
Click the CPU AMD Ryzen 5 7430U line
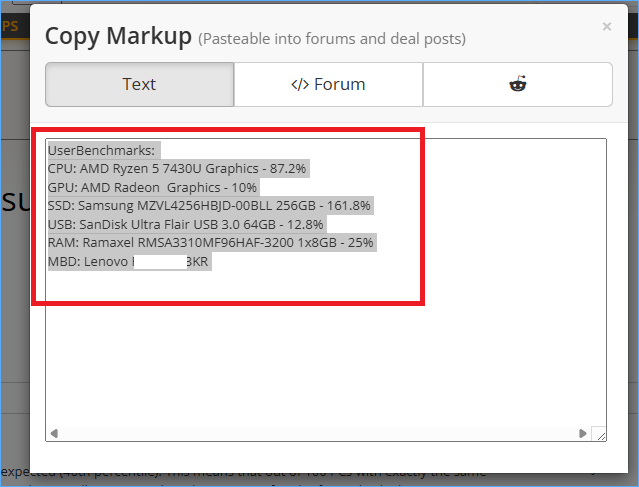(177, 168)
